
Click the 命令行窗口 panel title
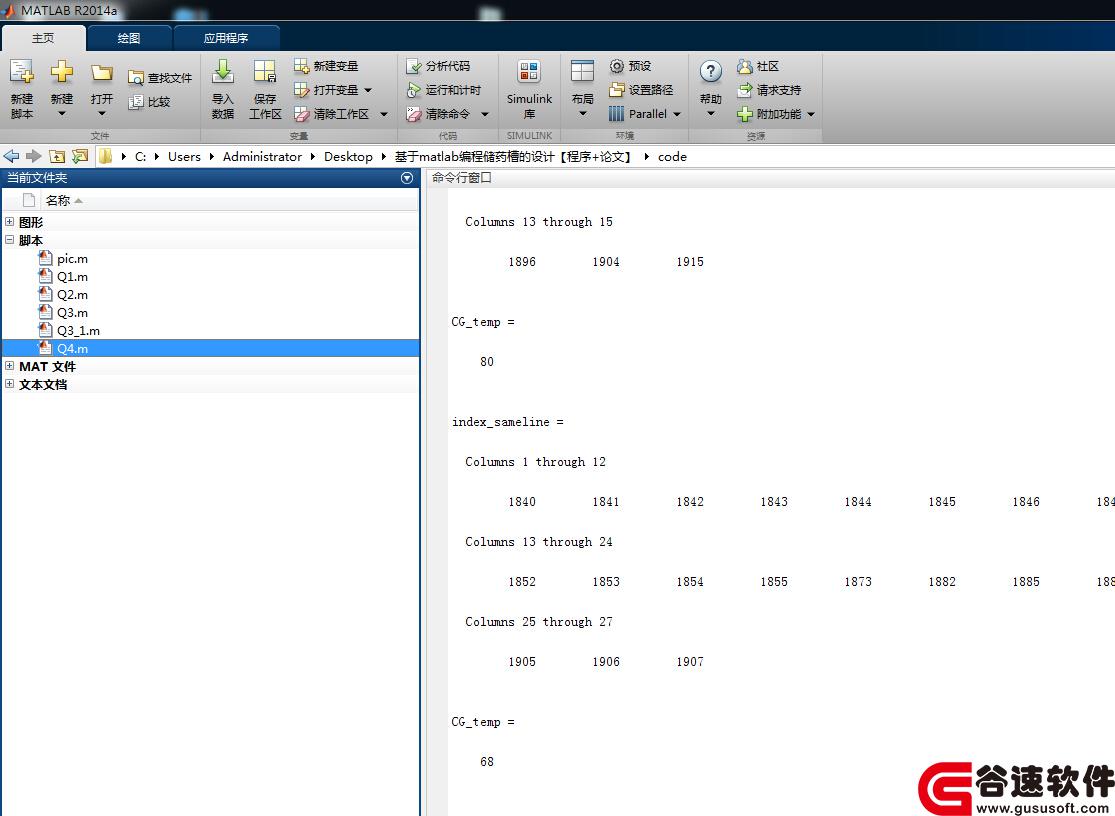(x=462, y=178)
